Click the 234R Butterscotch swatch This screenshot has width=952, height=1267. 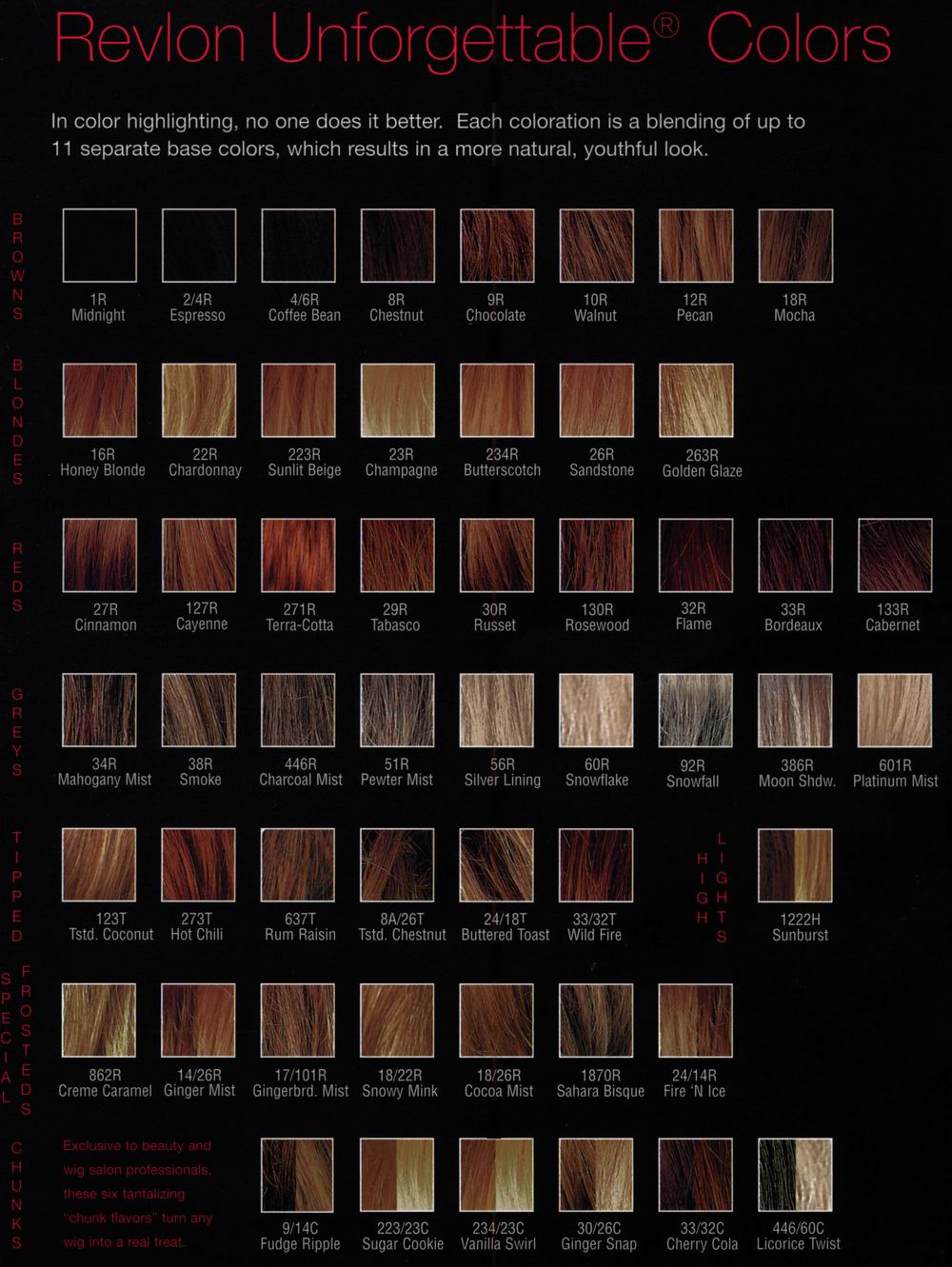click(x=497, y=401)
